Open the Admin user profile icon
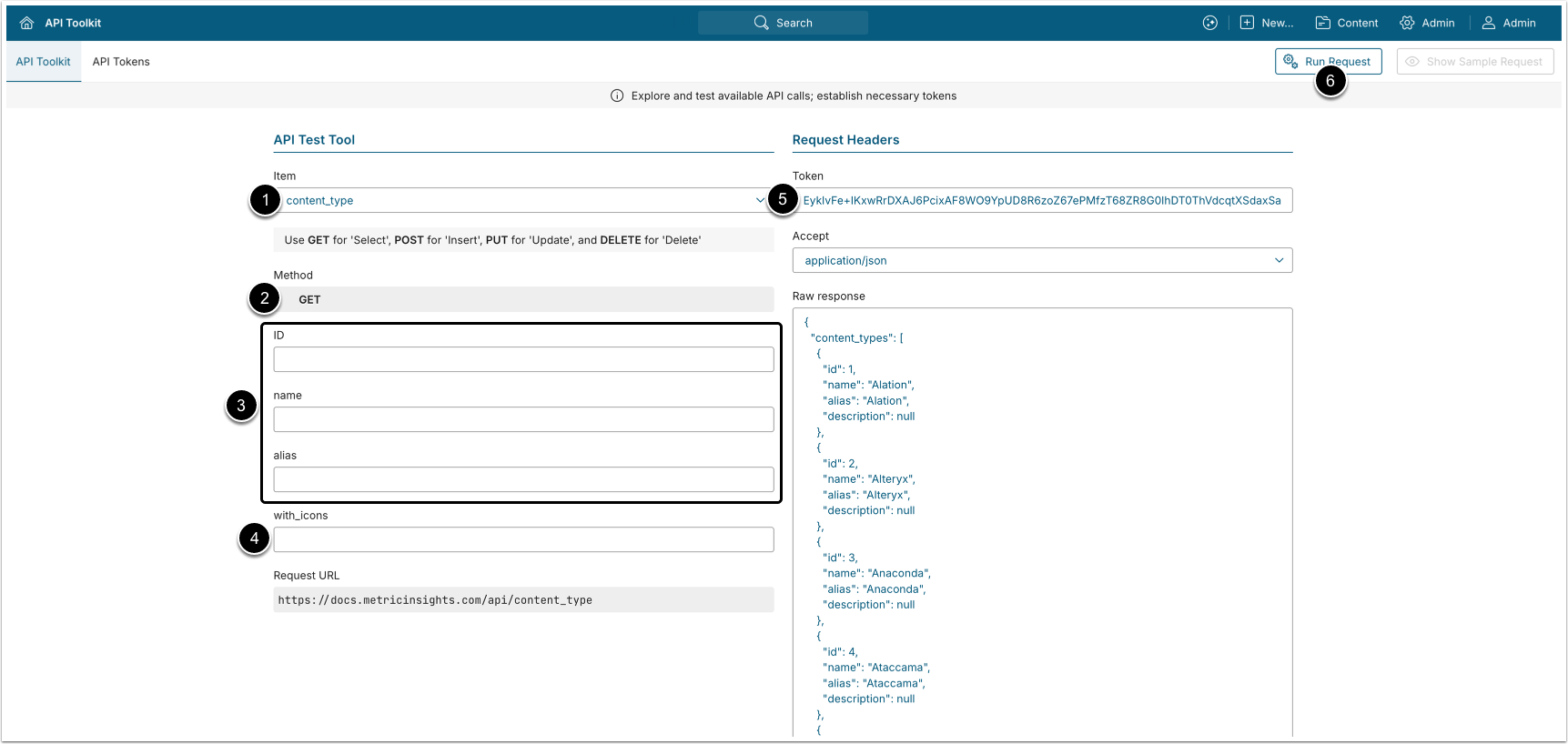The height and width of the screenshot is (744, 1568). [1489, 23]
